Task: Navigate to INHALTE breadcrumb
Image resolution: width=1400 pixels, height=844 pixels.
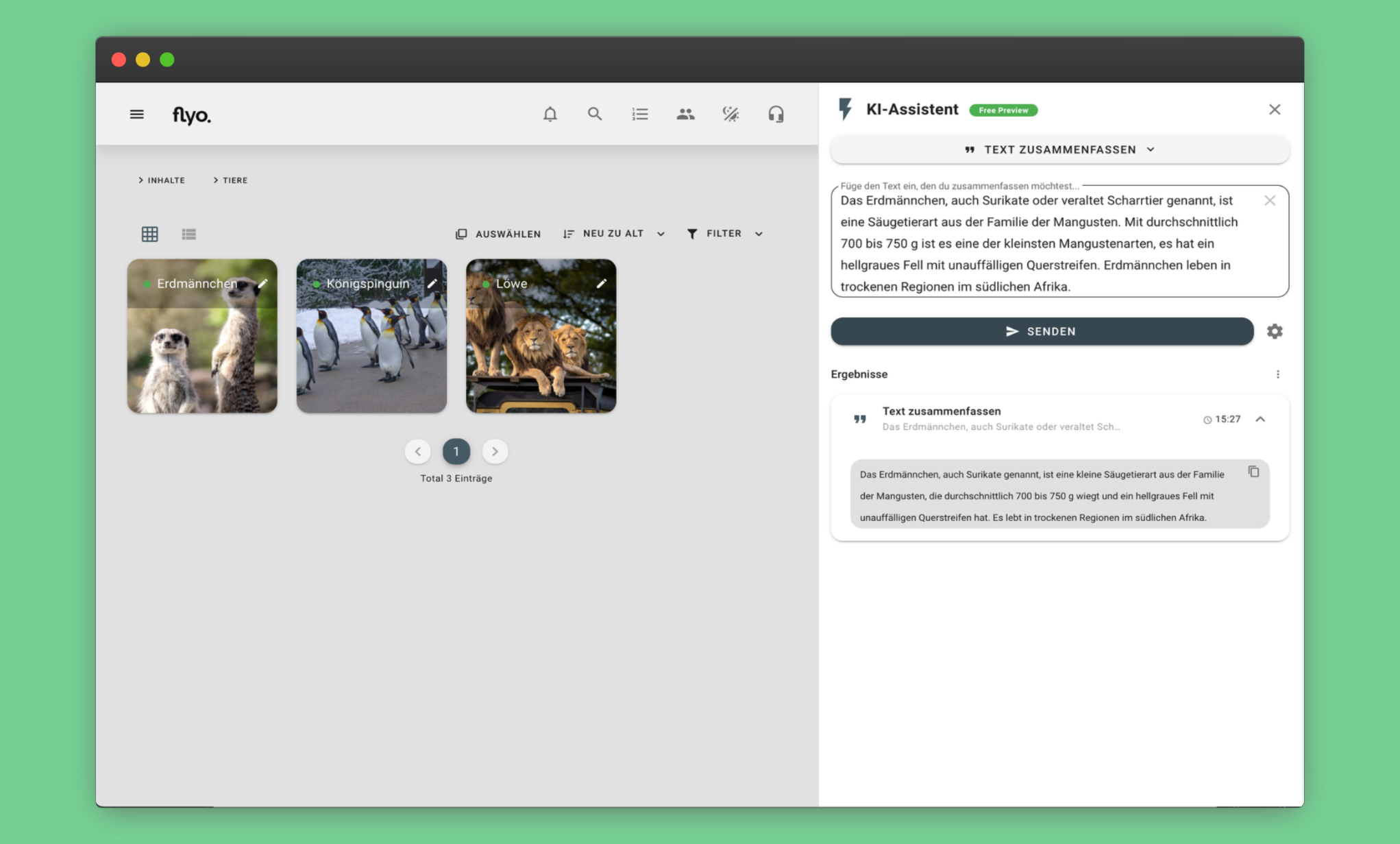Action: coord(165,180)
